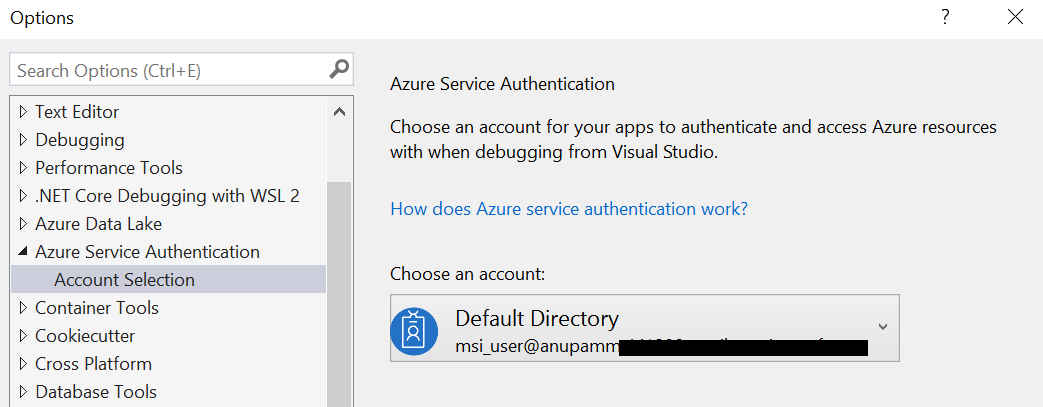Collapse the Azure Service Authentication node
The image size is (1043, 407).
[24, 252]
